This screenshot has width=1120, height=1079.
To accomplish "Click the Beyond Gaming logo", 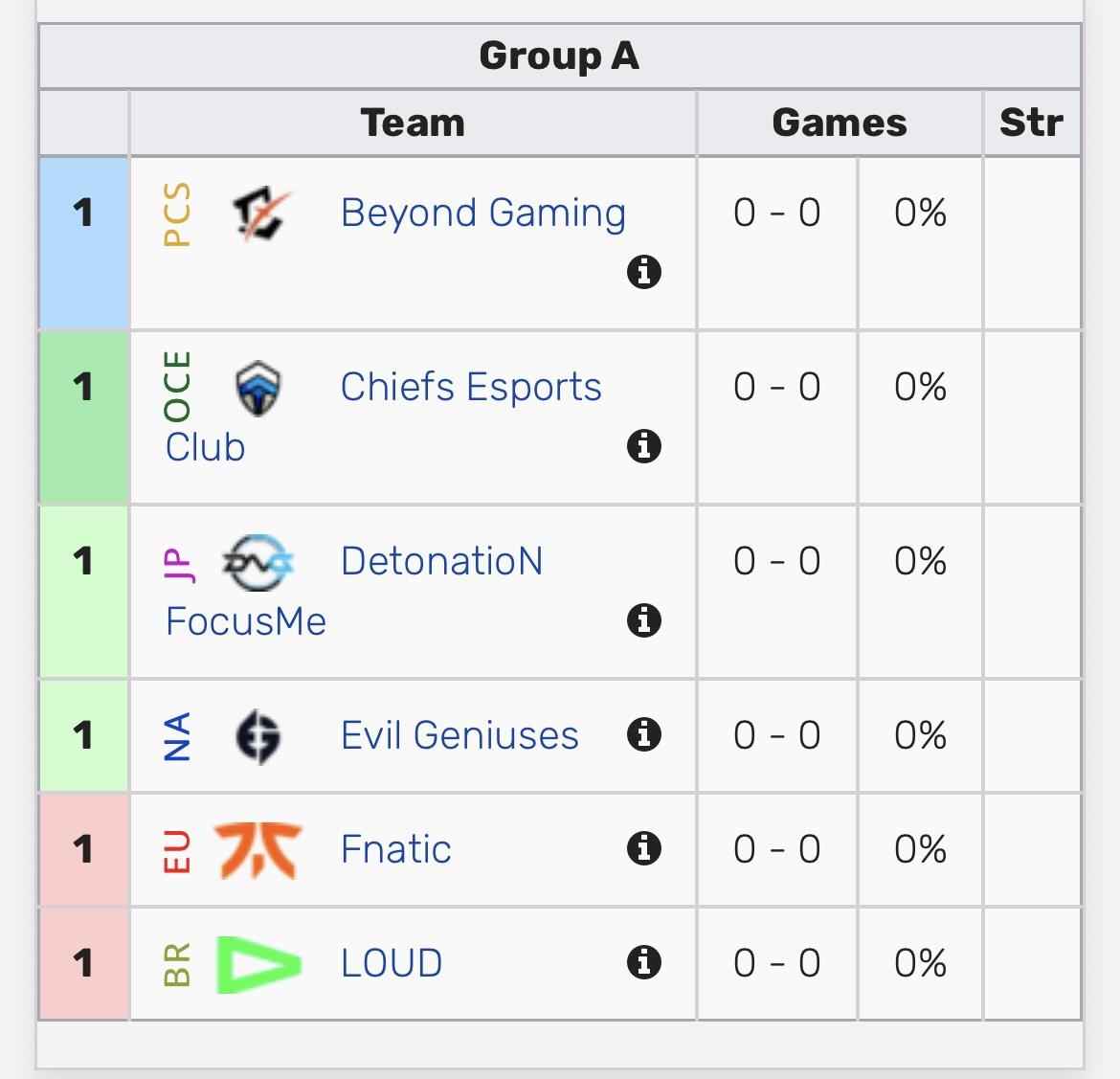I will (x=261, y=214).
